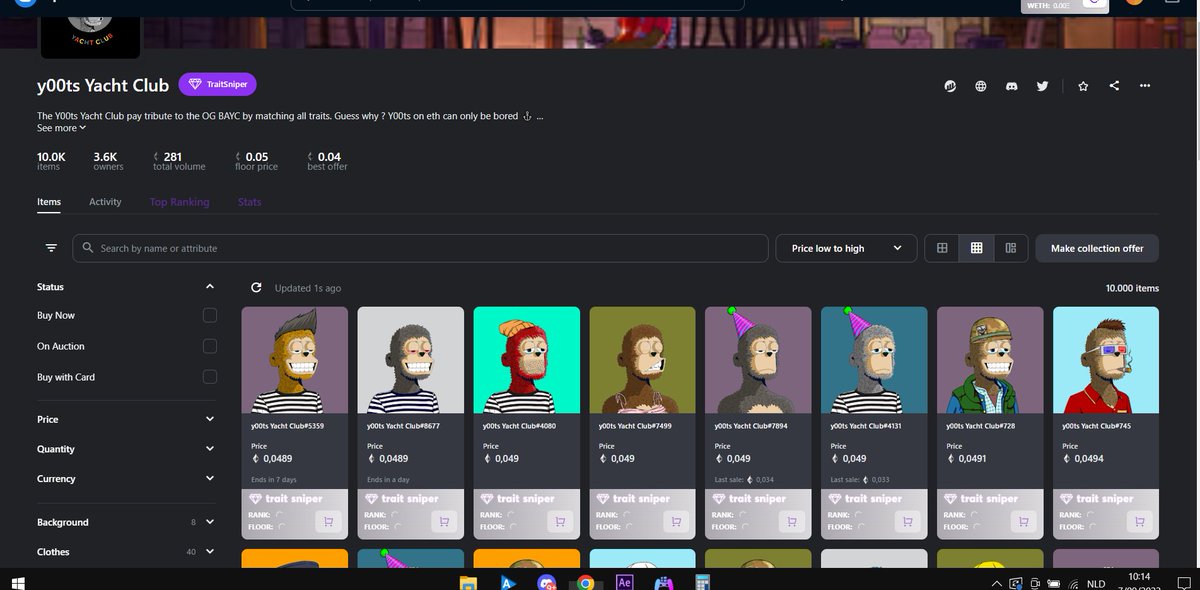Viewport: 1200px width, 590px height.
Task: Open the Twitter link icon
Action: point(1043,86)
